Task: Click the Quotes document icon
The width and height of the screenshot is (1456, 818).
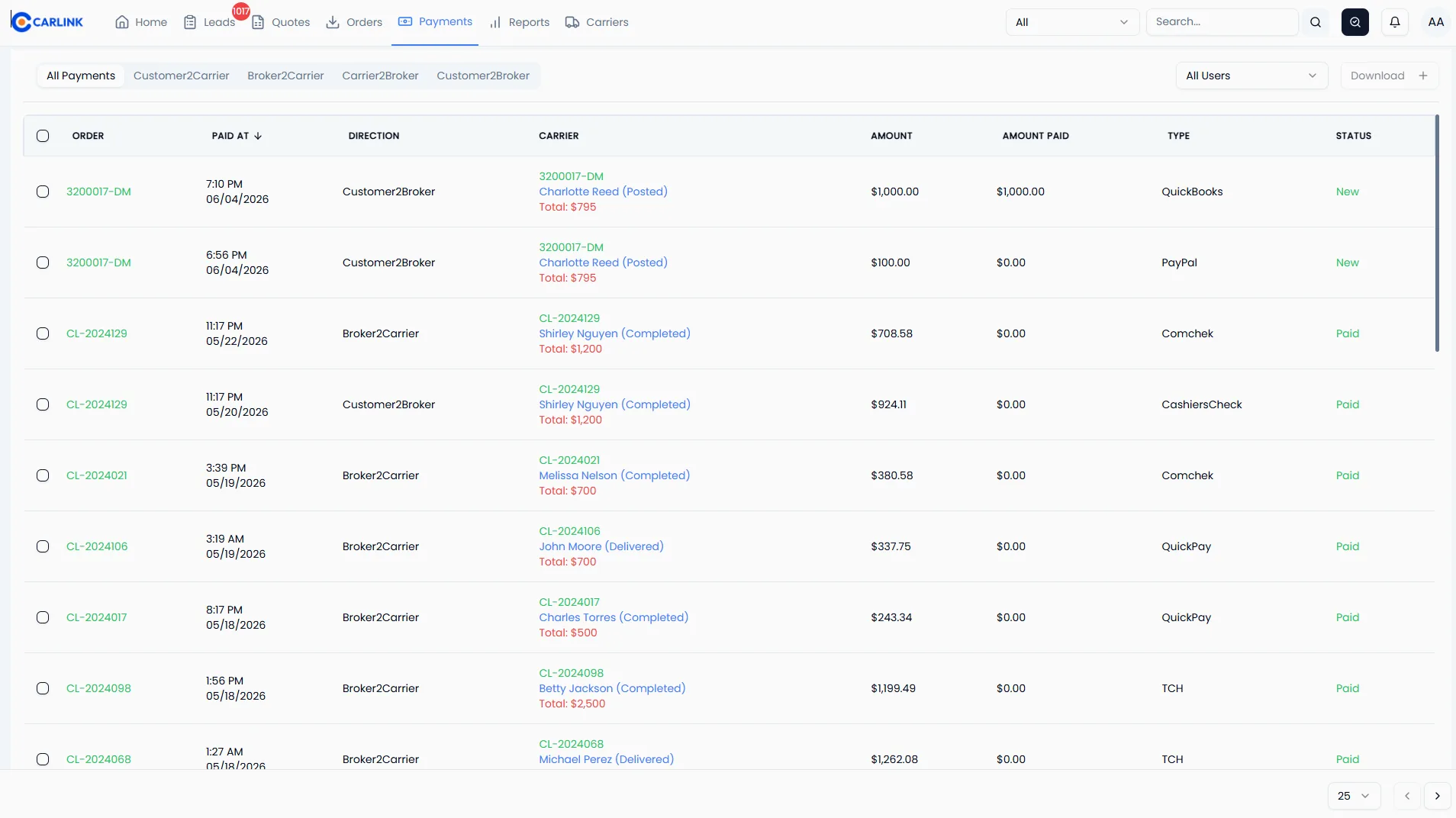Action: pyautogui.click(x=258, y=22)
